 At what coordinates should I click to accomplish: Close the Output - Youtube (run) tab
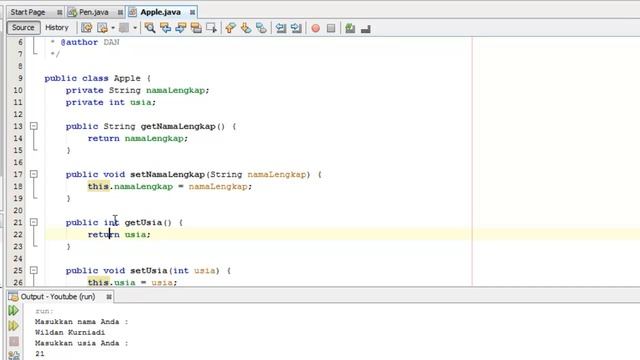coord(109,297)
